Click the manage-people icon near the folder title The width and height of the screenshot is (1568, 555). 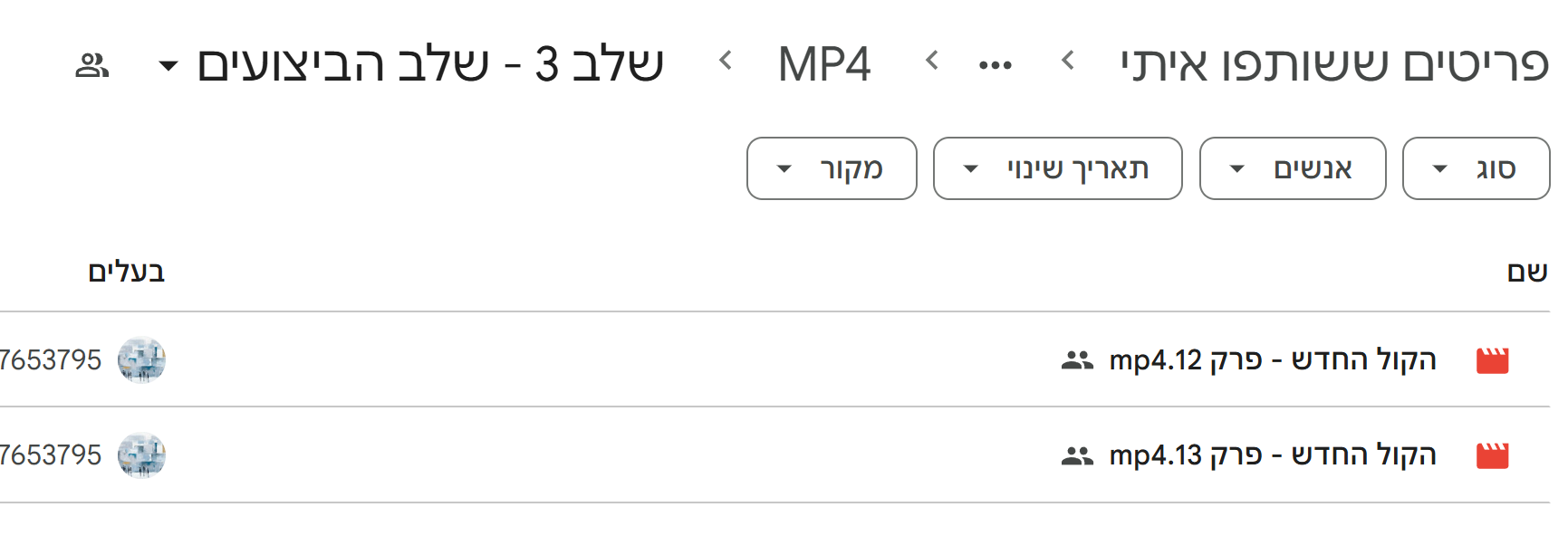91,63
